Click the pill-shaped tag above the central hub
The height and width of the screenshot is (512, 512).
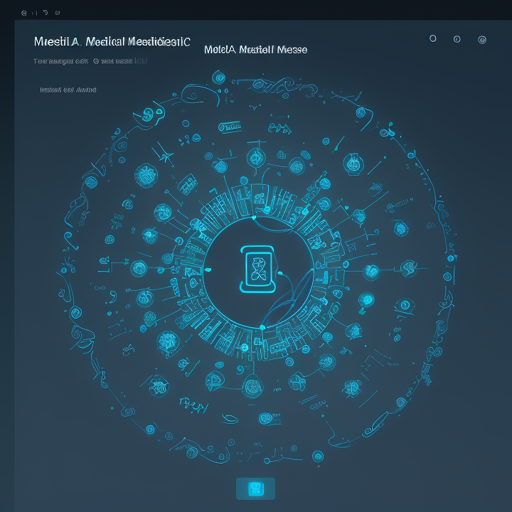pyautogui.click(x=230, y=127)
